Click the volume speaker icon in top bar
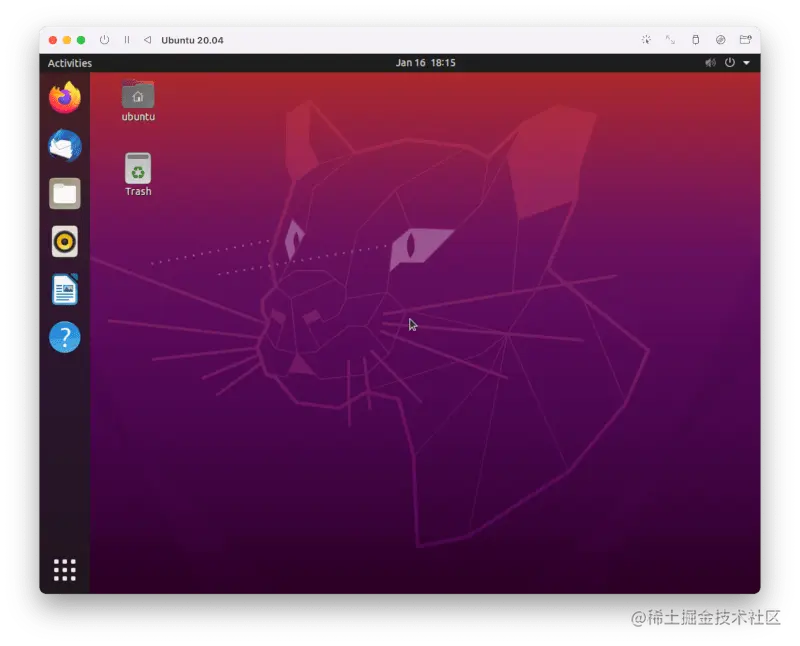The image size is (800, 646). tap(710, 63)
